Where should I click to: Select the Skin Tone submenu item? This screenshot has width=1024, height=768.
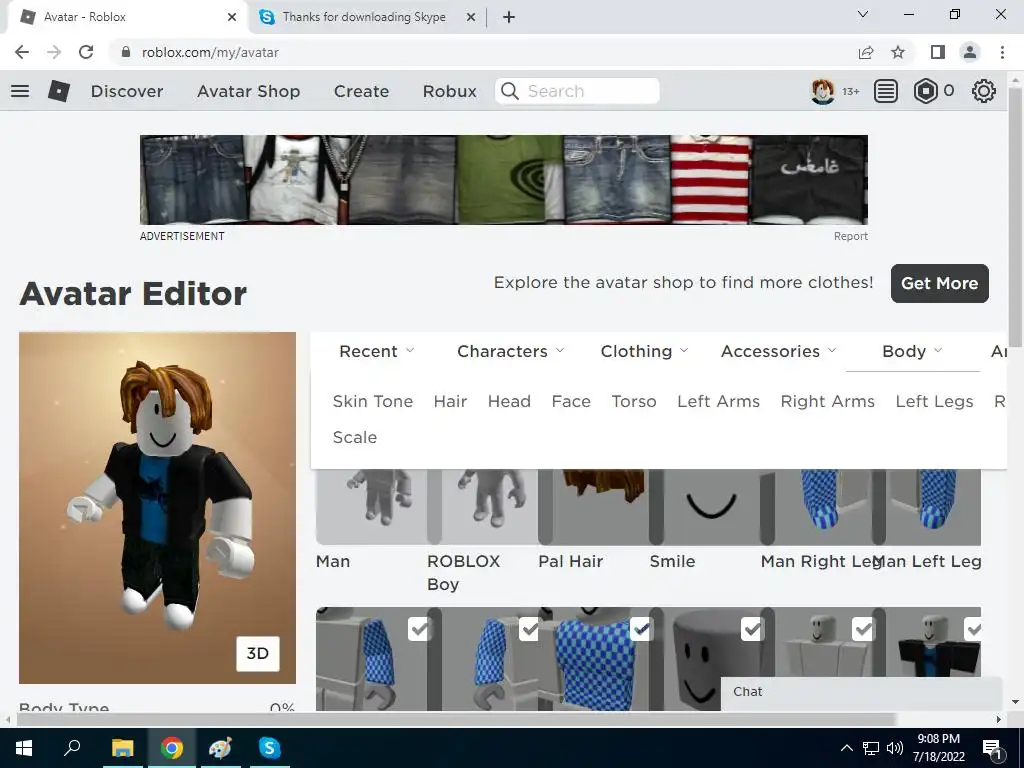[373, 401]
